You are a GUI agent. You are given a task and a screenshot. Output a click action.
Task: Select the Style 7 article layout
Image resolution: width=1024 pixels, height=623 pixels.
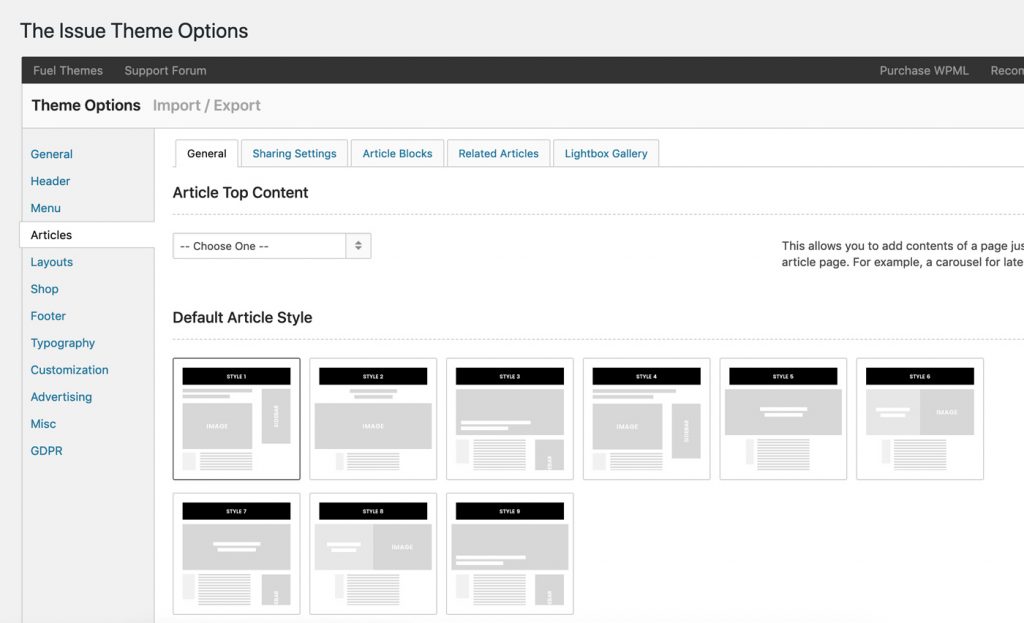click(x=236, y=553)
